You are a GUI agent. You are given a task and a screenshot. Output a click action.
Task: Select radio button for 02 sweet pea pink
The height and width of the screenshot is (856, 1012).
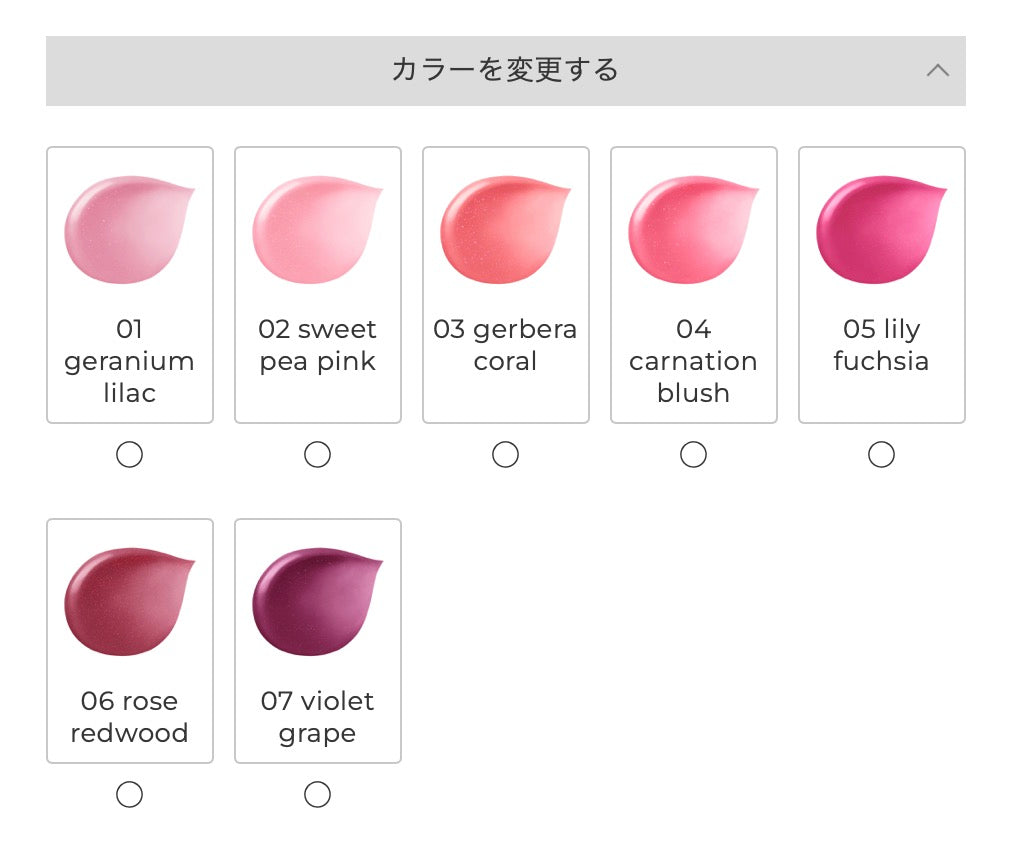(x=317, y=455)
